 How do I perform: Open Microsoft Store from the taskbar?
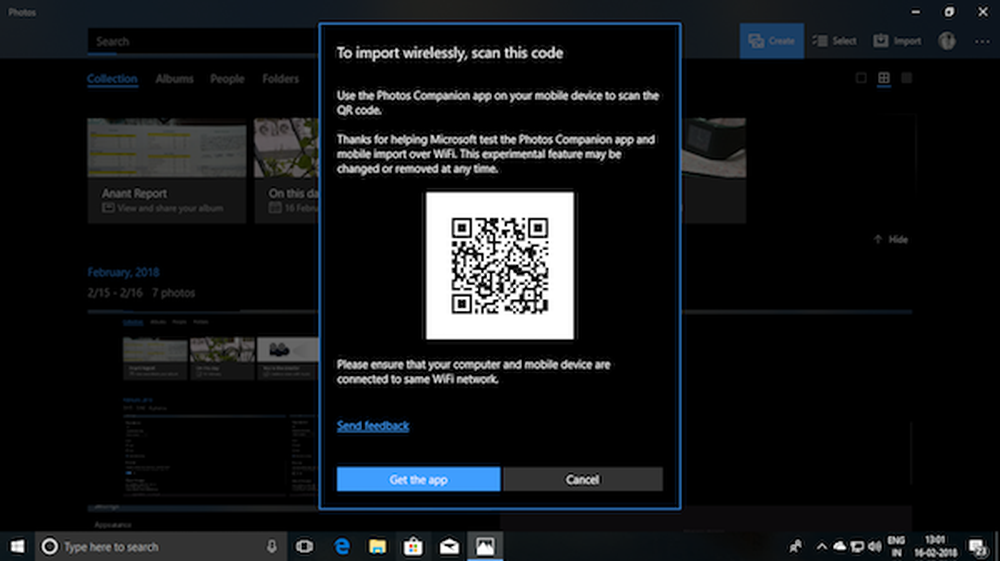point(413,546)
